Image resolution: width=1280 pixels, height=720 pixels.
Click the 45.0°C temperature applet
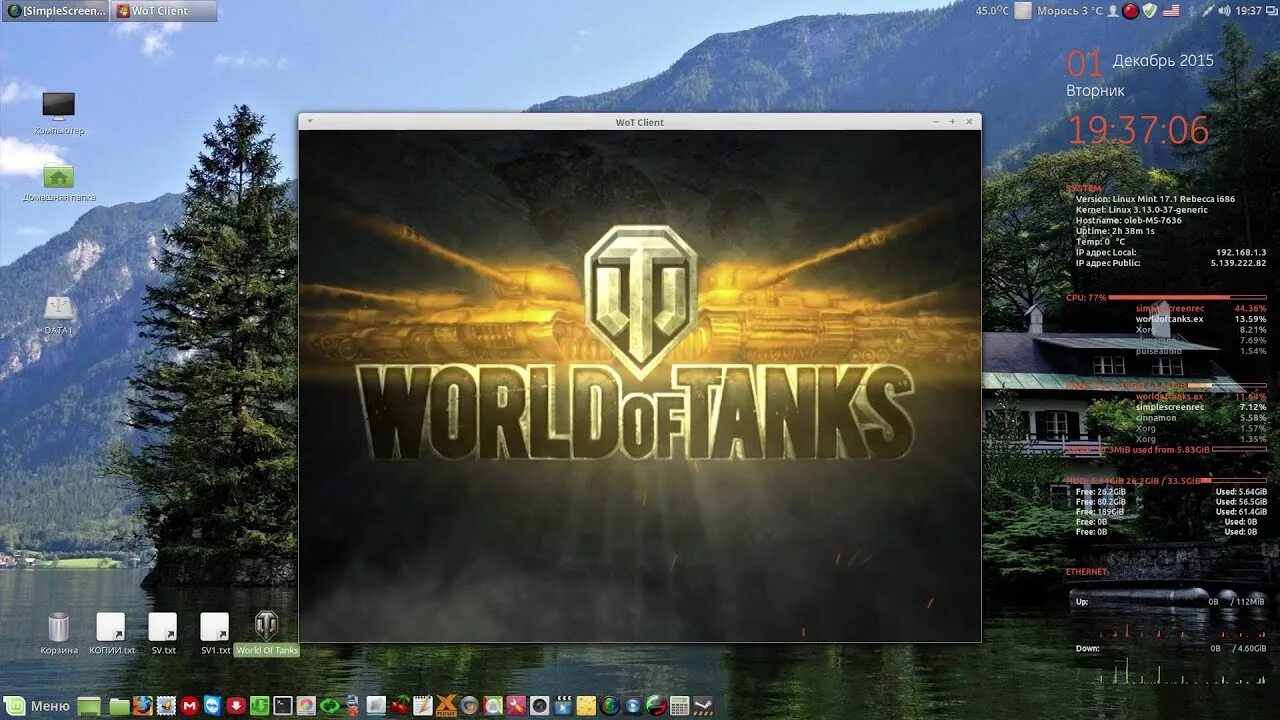[x=992, y=11]
